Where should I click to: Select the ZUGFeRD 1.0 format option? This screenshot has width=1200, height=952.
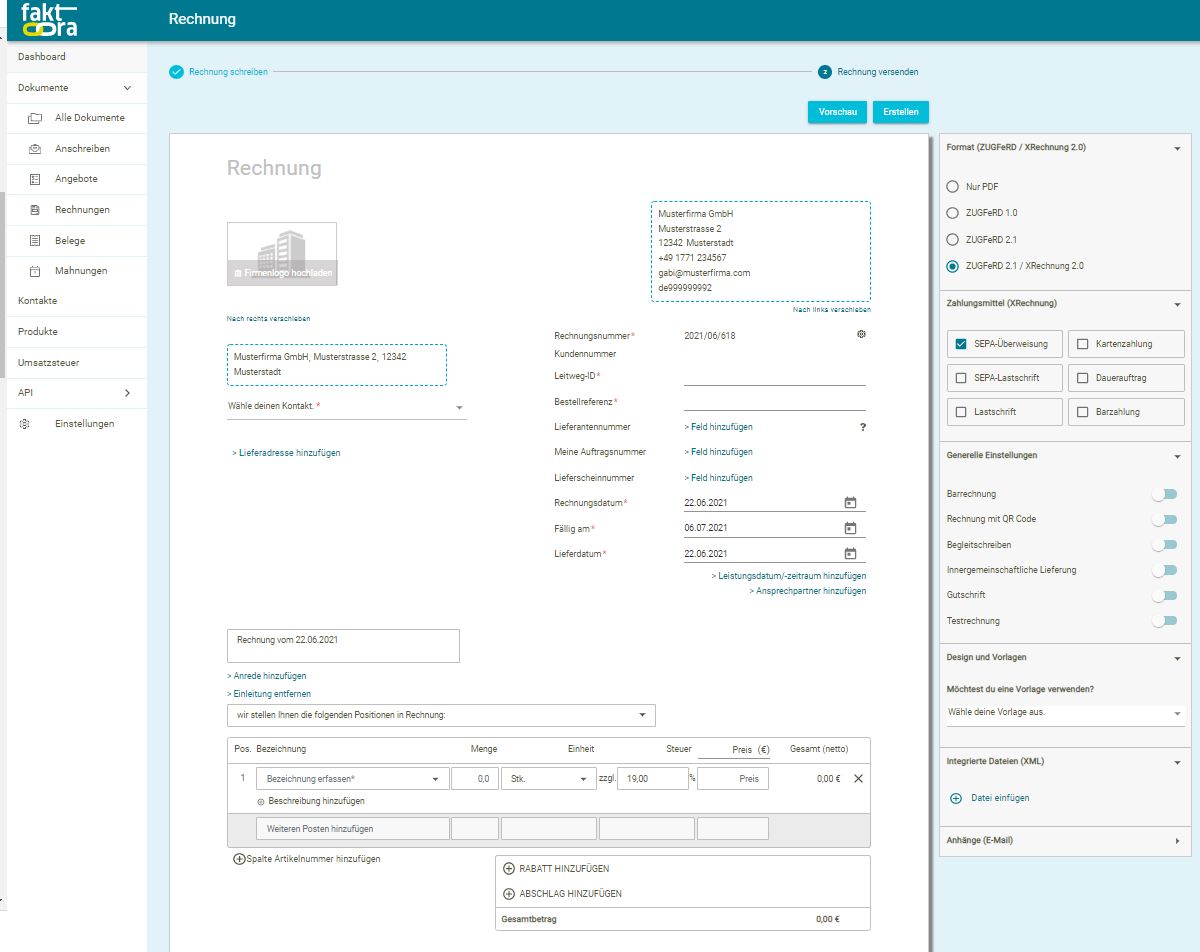point(952,212)
